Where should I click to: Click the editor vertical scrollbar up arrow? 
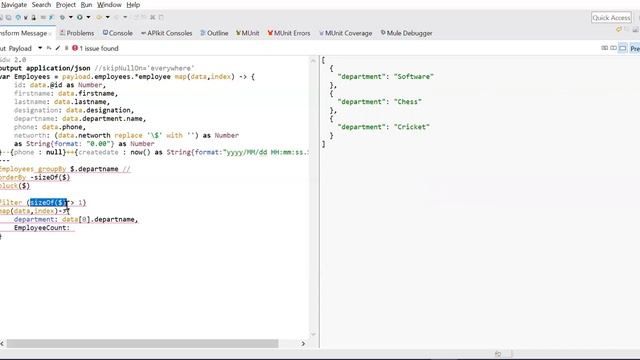point(313,61)
